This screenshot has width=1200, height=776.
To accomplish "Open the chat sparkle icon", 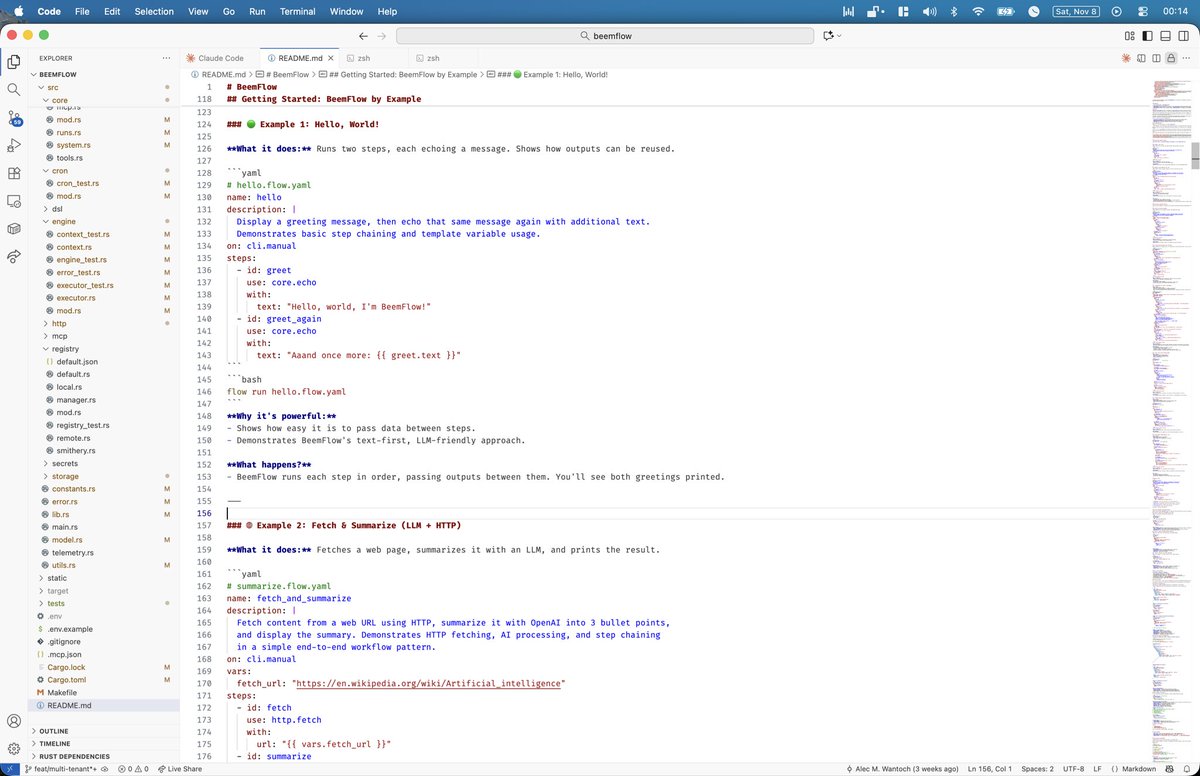I will point(828,36).
